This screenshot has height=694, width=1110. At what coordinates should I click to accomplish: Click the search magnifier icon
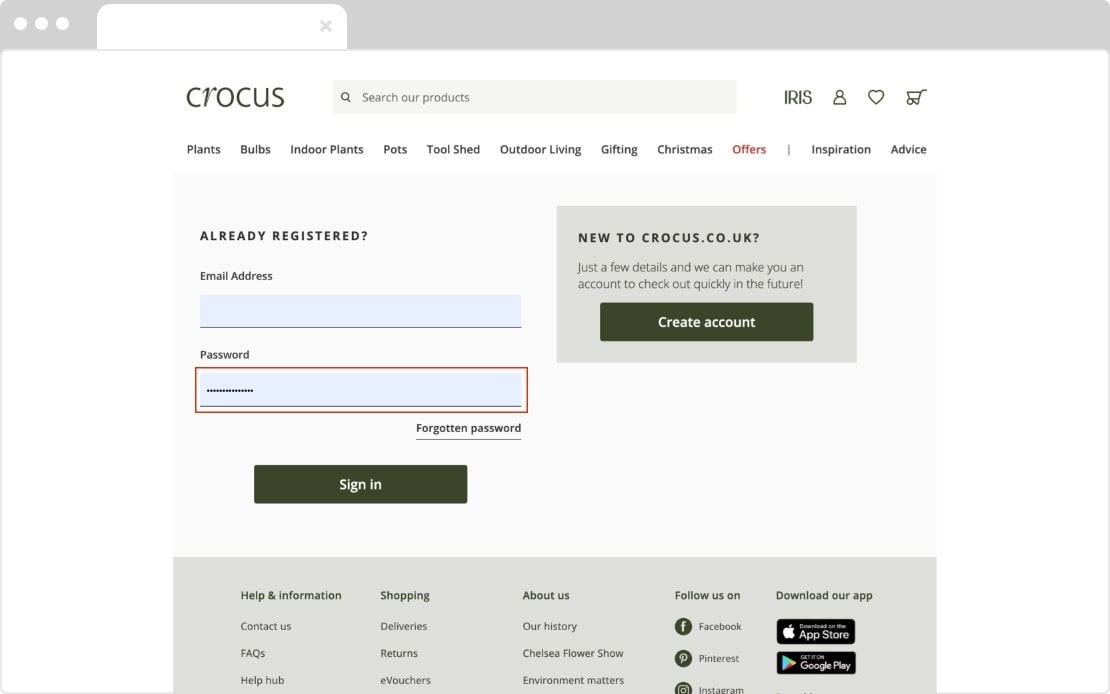point(345,97)
